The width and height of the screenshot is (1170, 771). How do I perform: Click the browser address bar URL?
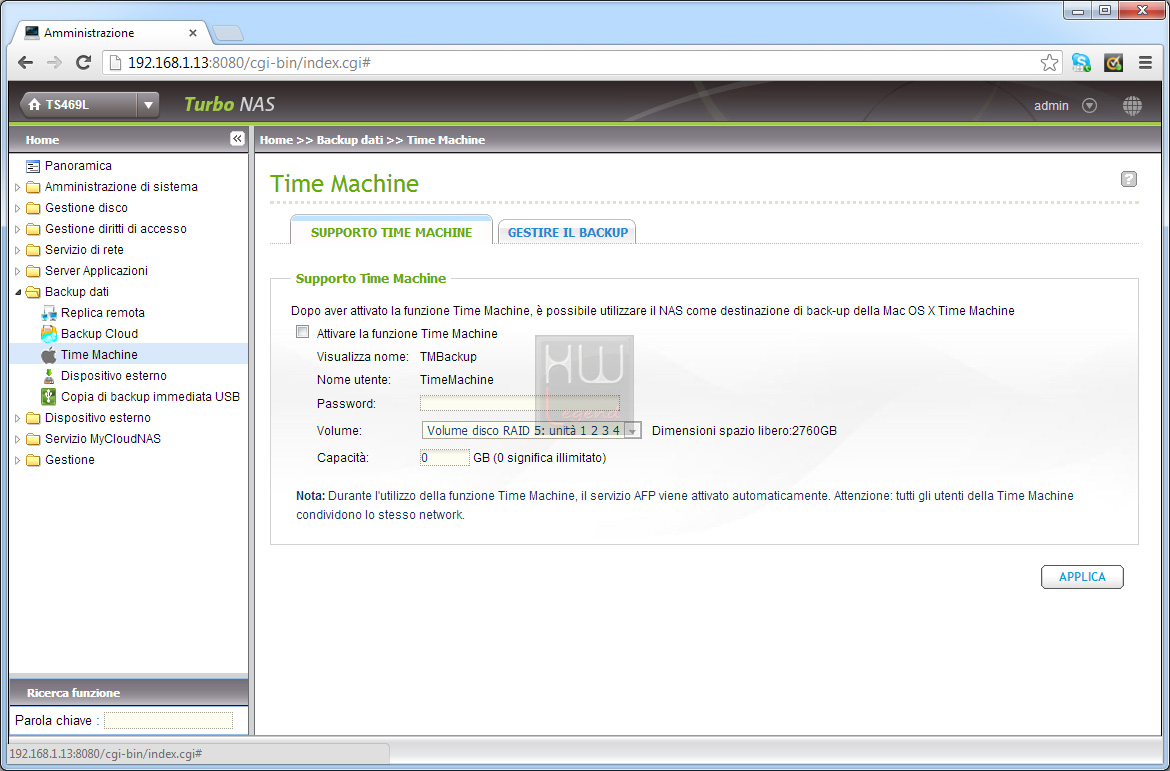250,63
